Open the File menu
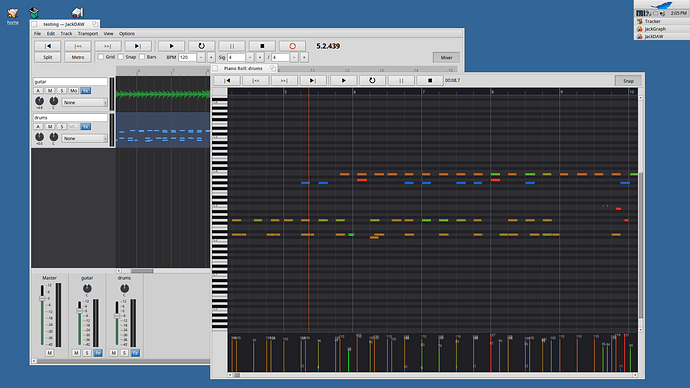 tap(37, 33)
